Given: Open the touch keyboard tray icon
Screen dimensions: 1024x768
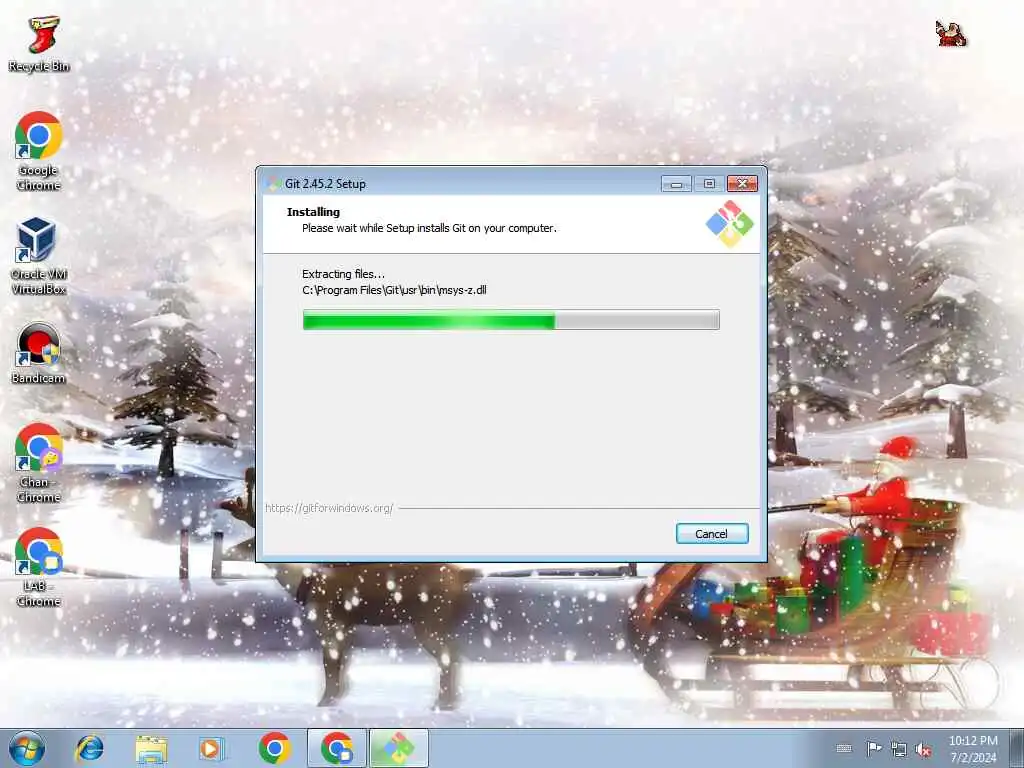Looking at the screenshot, I should click(844, 748).
